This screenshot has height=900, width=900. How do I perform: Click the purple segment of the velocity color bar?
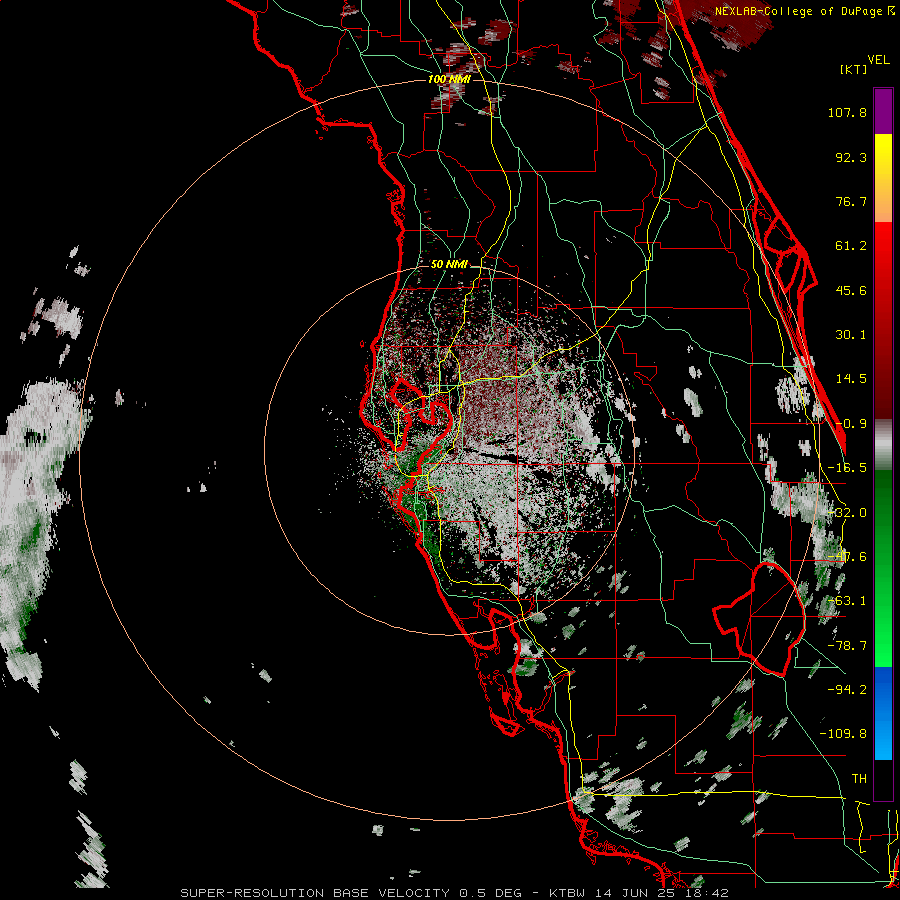point(883,111)
